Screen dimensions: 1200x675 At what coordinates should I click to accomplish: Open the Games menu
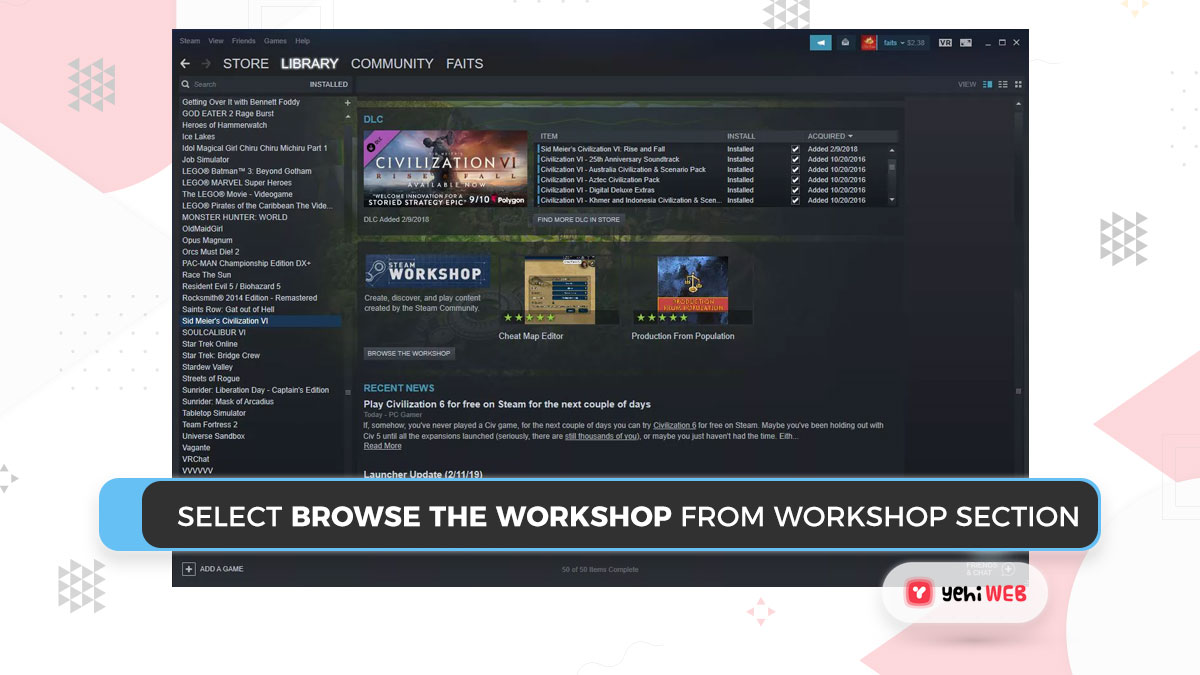275,41
